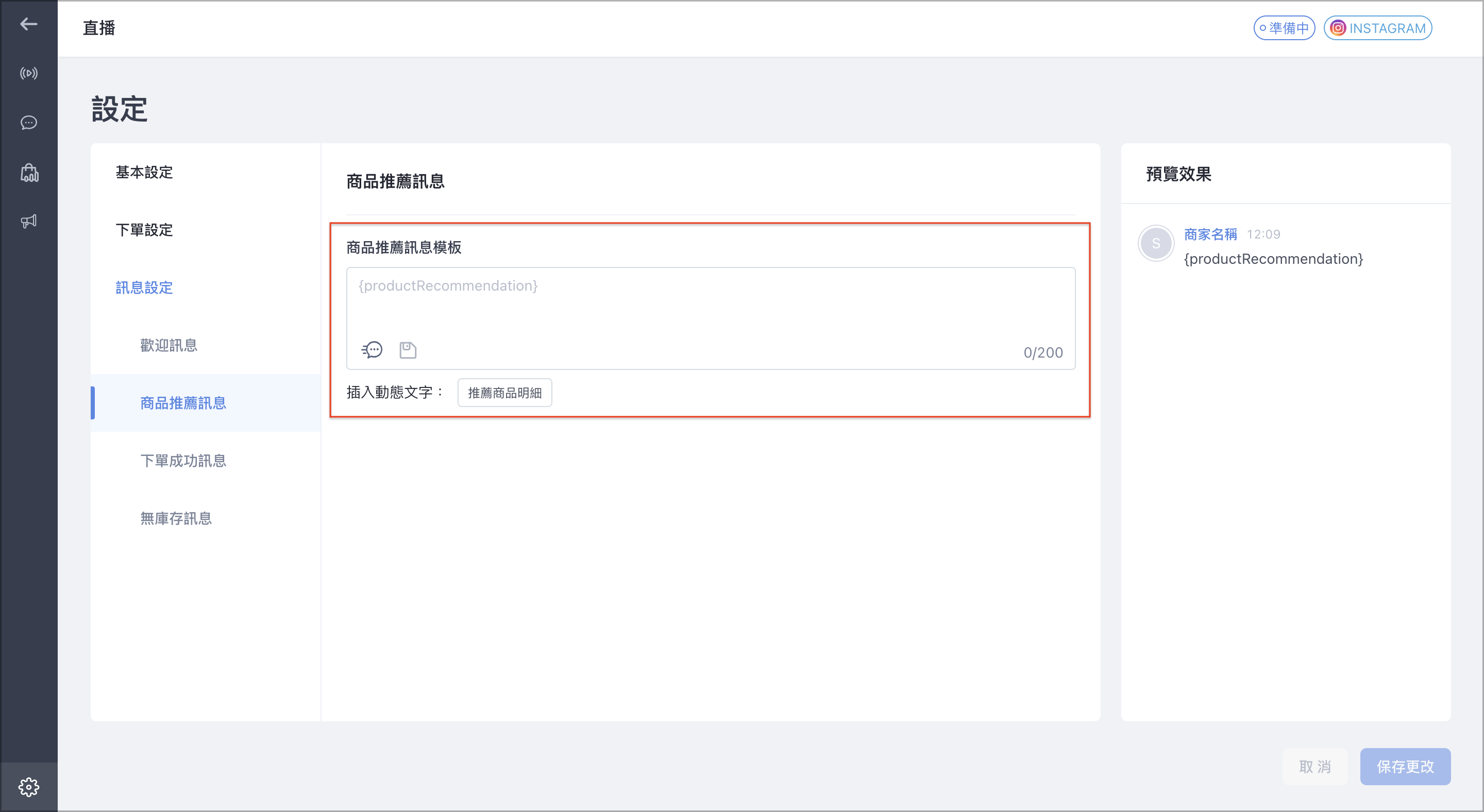Click the back arrow icon

29,24
